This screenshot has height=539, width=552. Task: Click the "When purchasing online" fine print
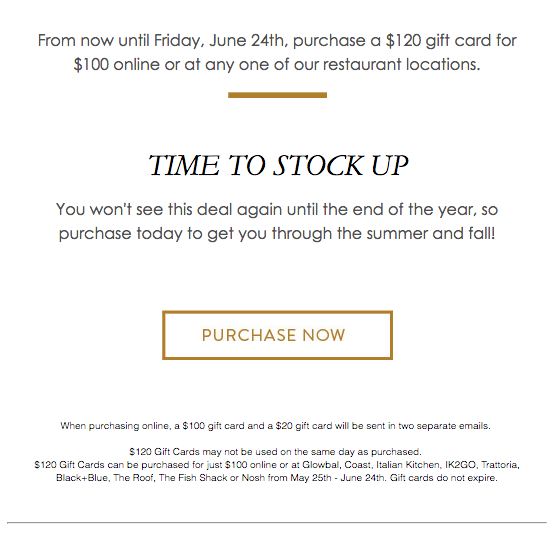point(275,426)
